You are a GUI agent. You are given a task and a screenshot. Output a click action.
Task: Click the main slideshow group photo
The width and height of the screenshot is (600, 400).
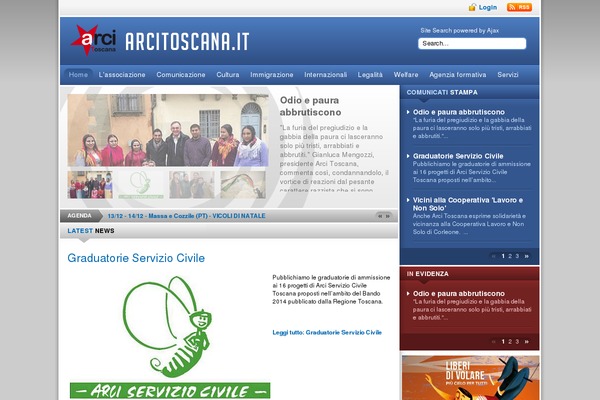(168, 130)
